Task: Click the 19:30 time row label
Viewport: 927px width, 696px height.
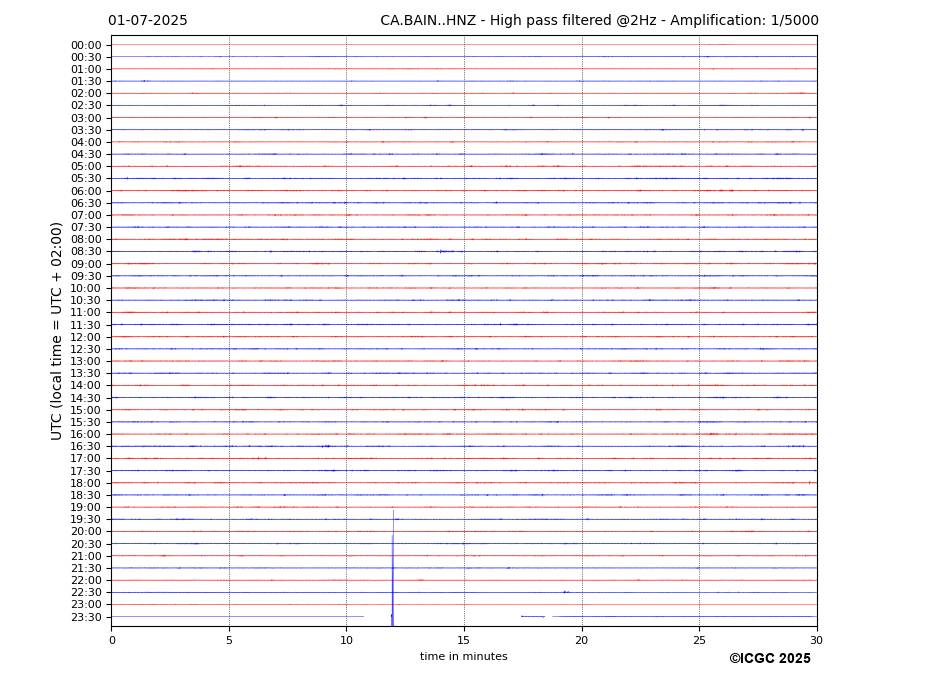Action: pyautogui.click(x=86, y=520)
